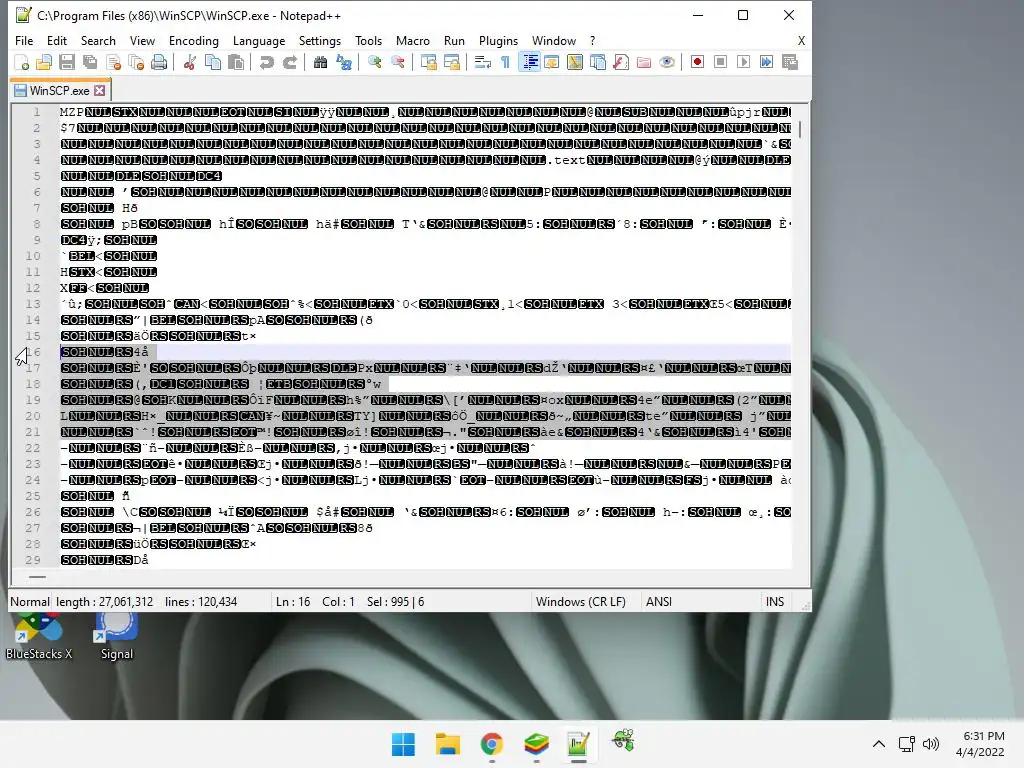1024x768 pixels.
Task: Open the Edit menu
Action: pyautogui.click(x=57, y=40)
